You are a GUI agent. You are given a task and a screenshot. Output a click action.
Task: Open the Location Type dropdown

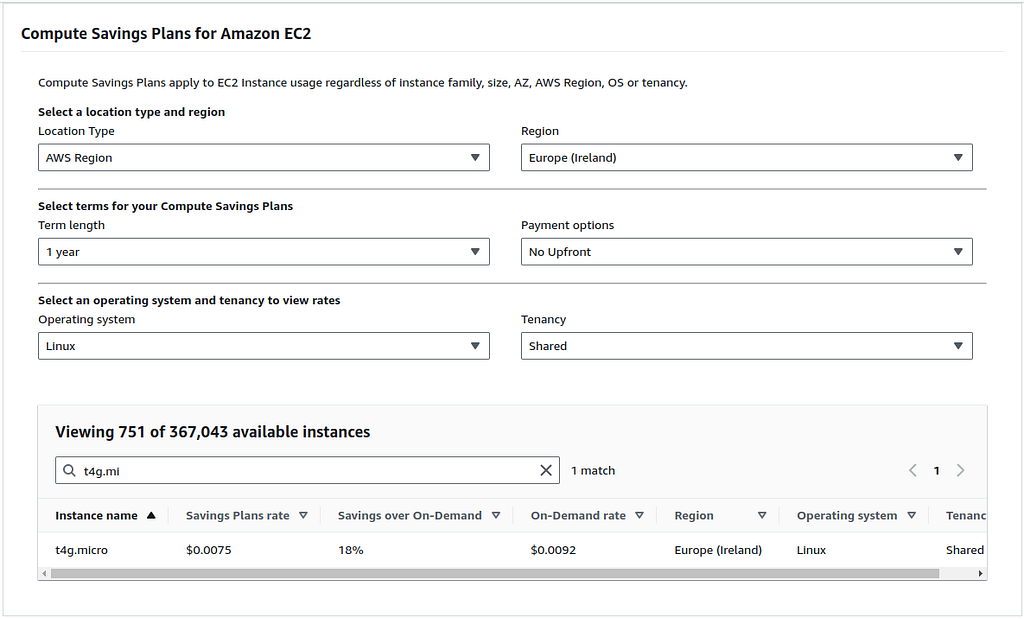pos(264,157)
